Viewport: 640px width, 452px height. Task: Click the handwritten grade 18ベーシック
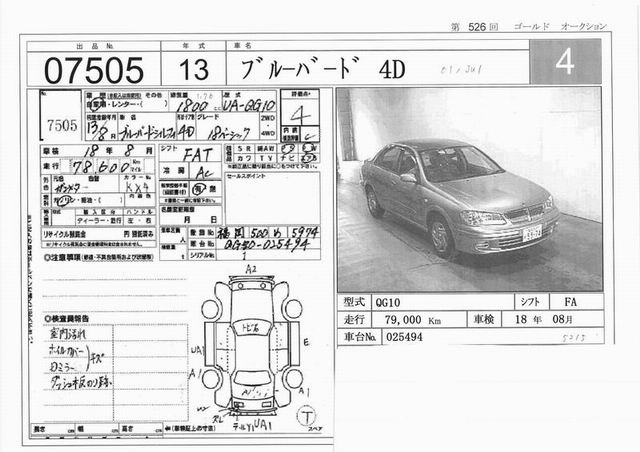coord(229,133)
